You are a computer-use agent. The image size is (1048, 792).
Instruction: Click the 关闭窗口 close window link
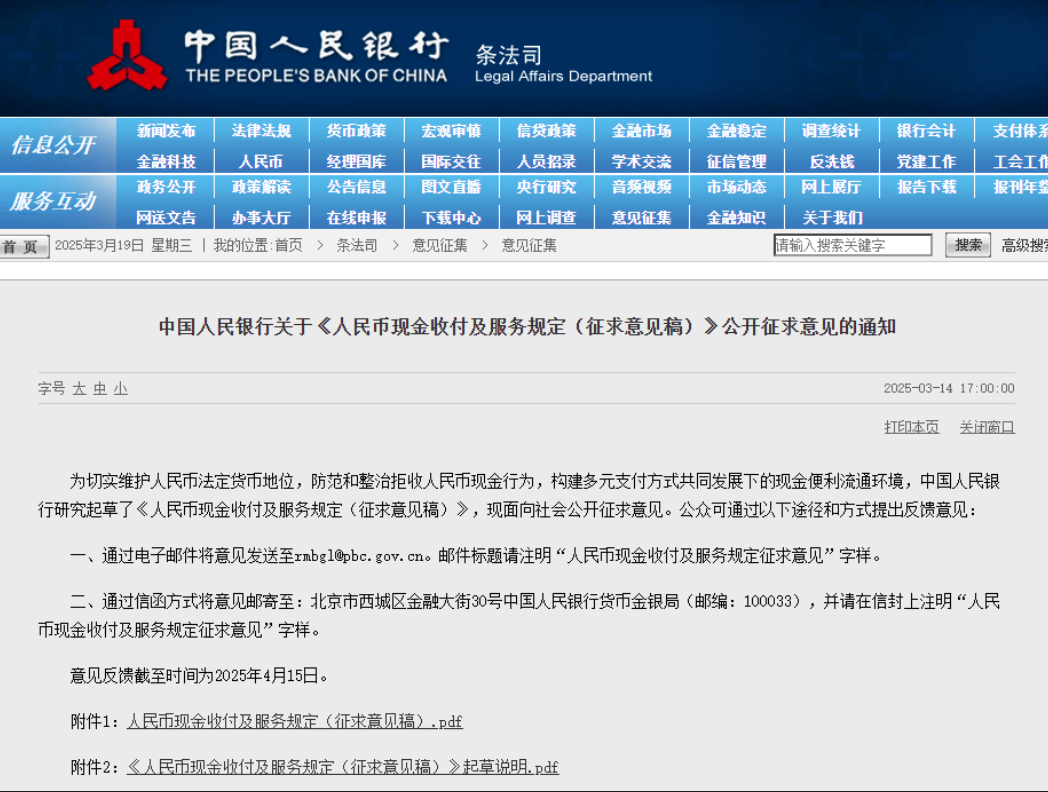click(x=987, y=427)
